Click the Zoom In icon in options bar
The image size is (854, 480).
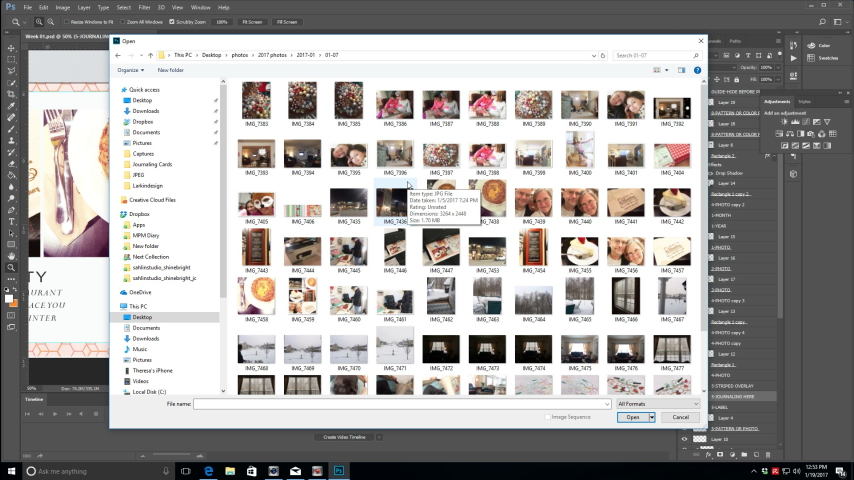[x=39, y=22]
